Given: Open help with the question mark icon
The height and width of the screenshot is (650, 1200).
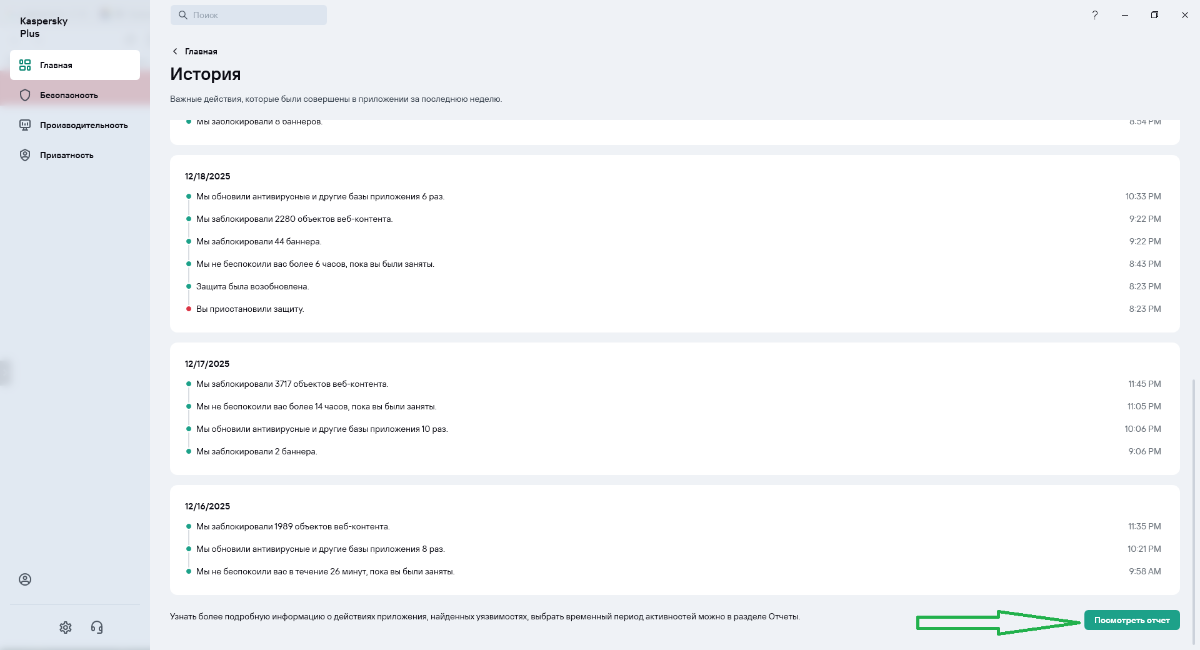Looking at the screenshot, I should click(1095, 15).
